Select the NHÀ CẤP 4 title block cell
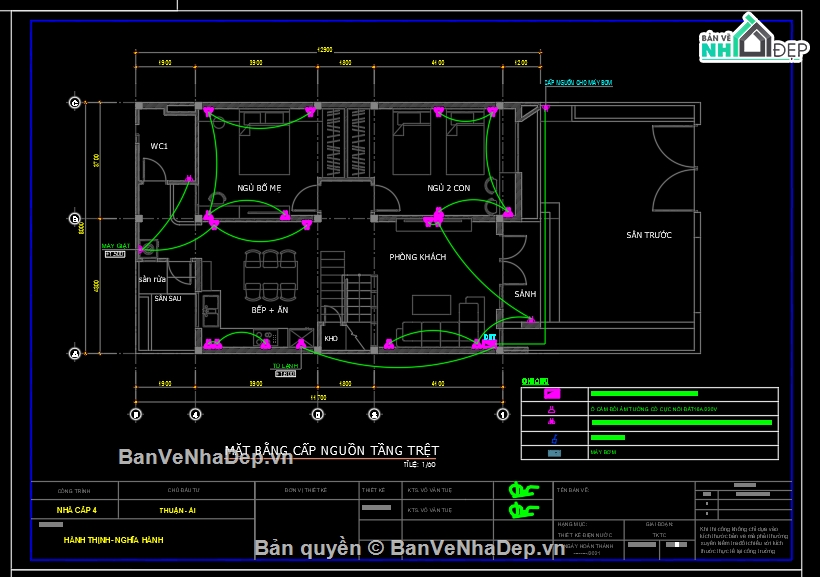This screenshot has height=577, width=820. point(76,510)
